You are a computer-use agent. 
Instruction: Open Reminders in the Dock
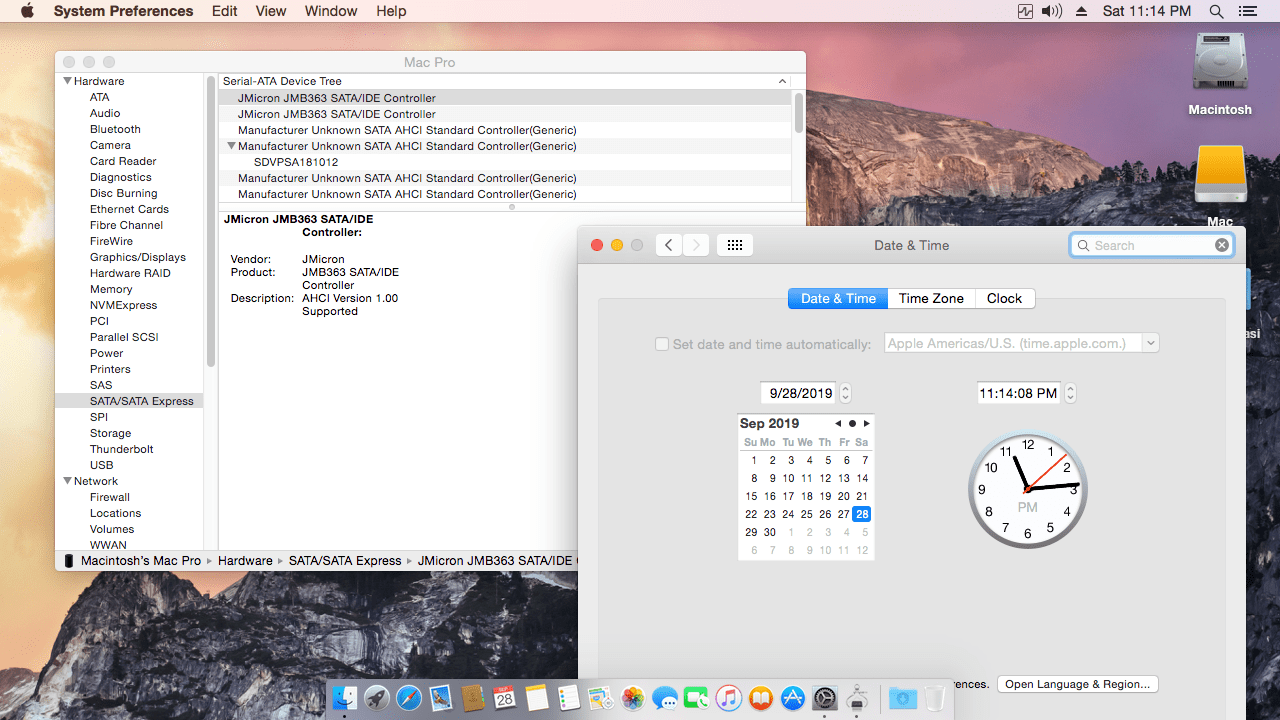[569, 698]
